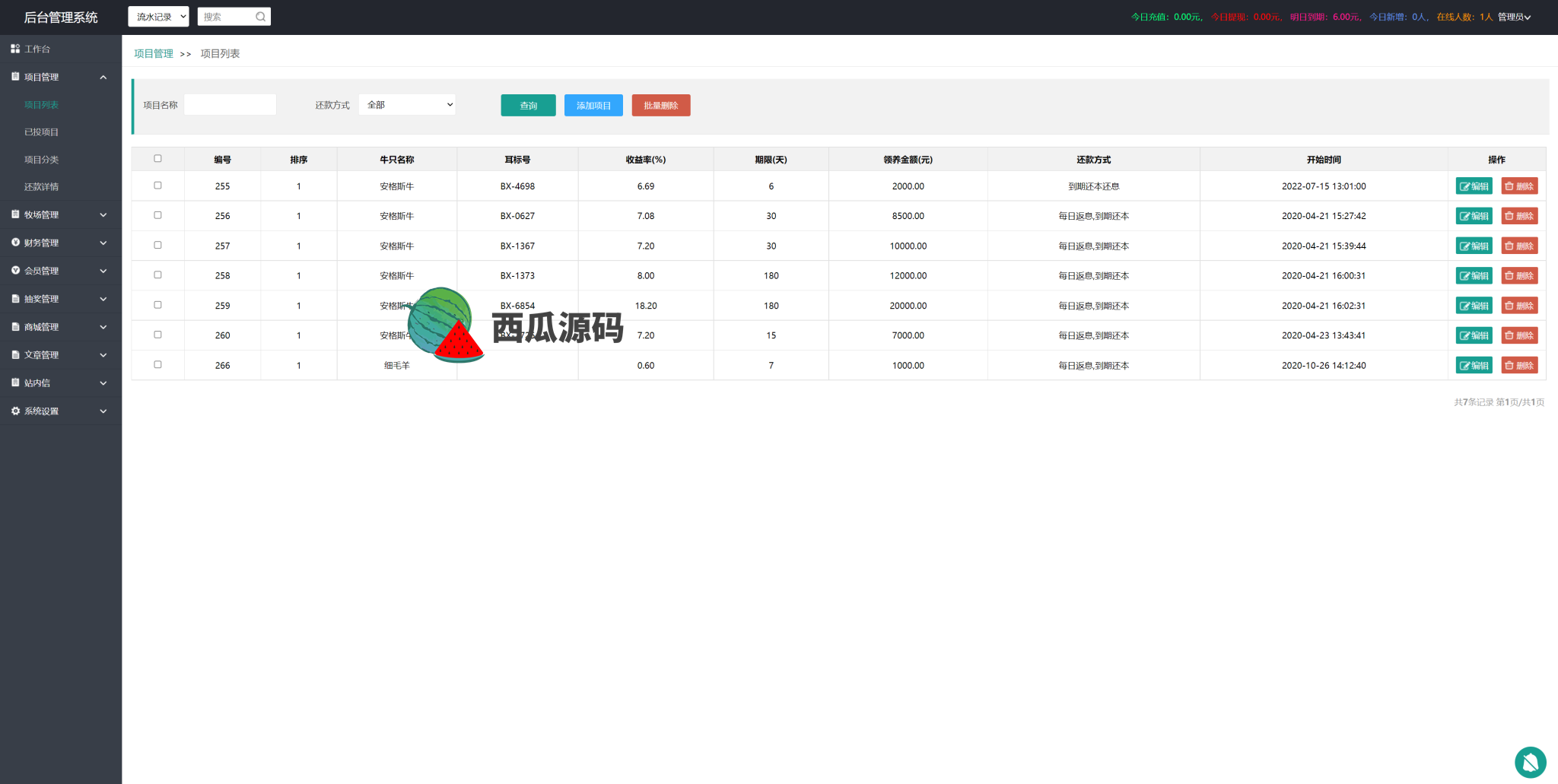1558x784 pixels.
Task: Toggle the select-all checkbox in table header
Action: pos(158,159)
